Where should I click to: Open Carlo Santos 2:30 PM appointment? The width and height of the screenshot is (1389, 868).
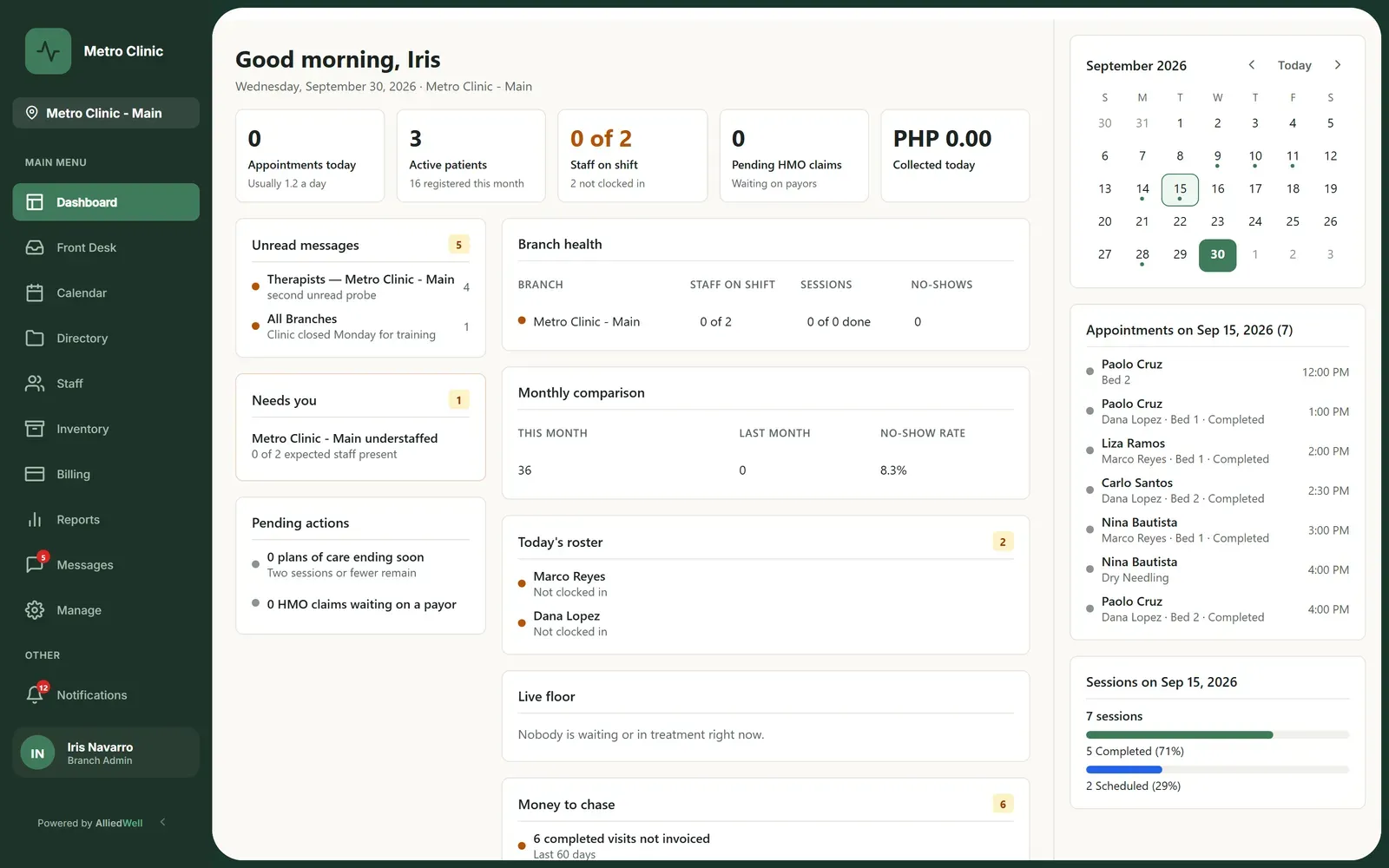[1217, 490]
